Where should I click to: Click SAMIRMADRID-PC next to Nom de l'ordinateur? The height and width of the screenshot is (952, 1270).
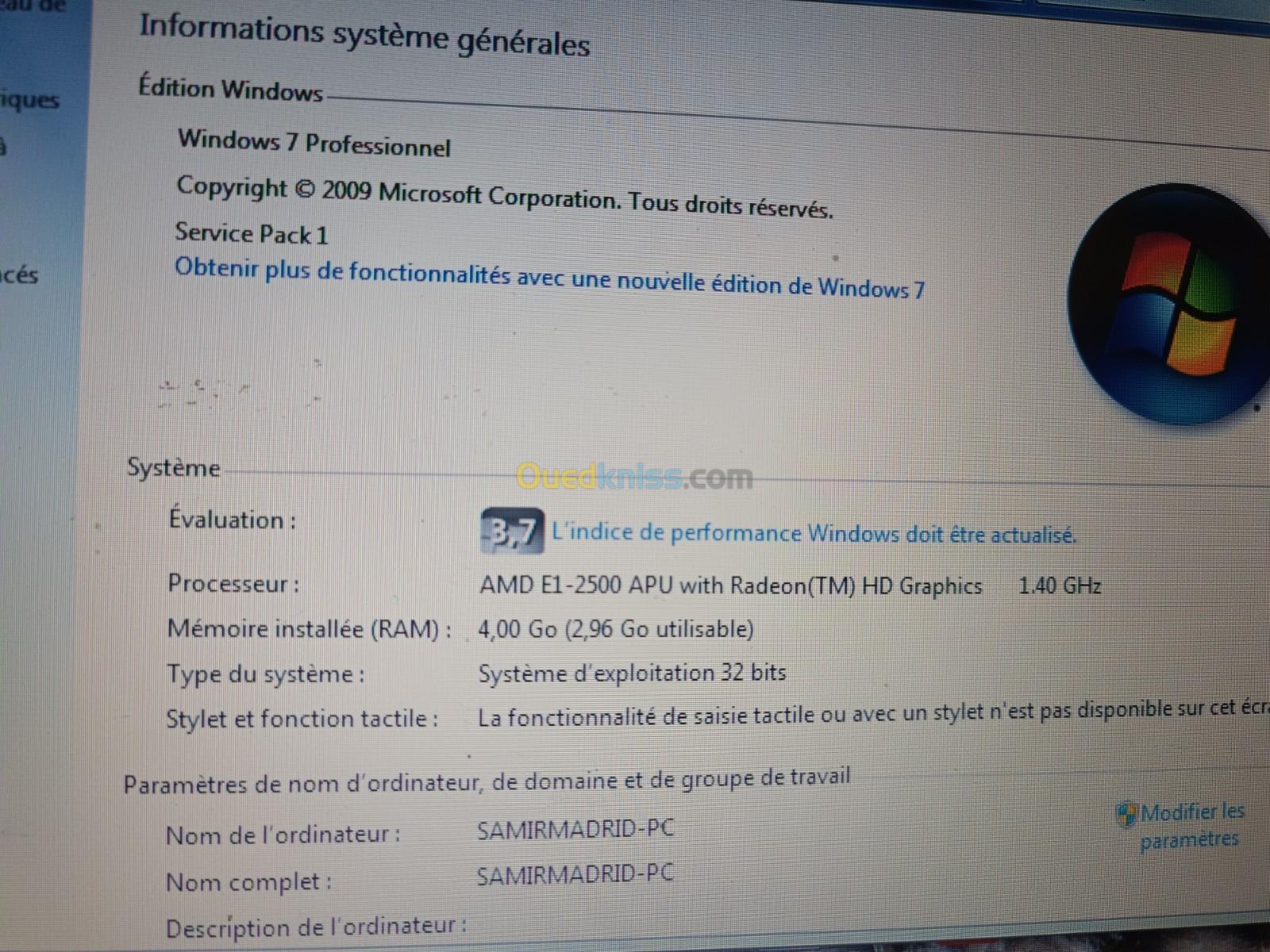click(575, 829)
